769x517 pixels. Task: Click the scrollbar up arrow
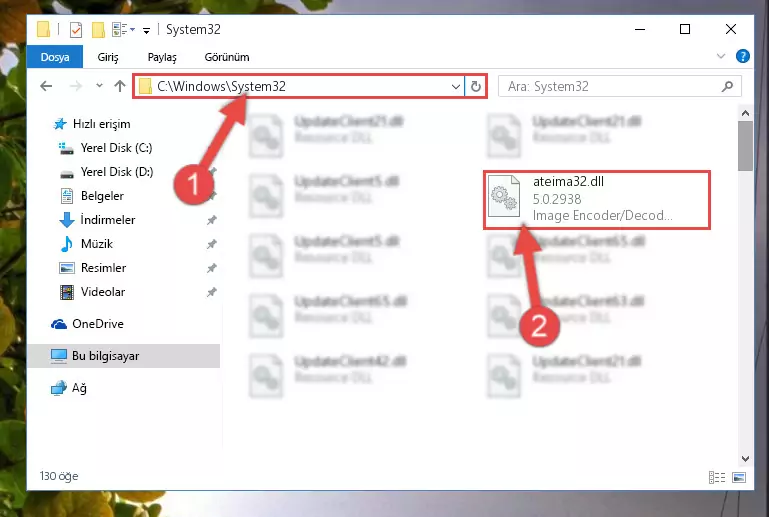[745, 113]
